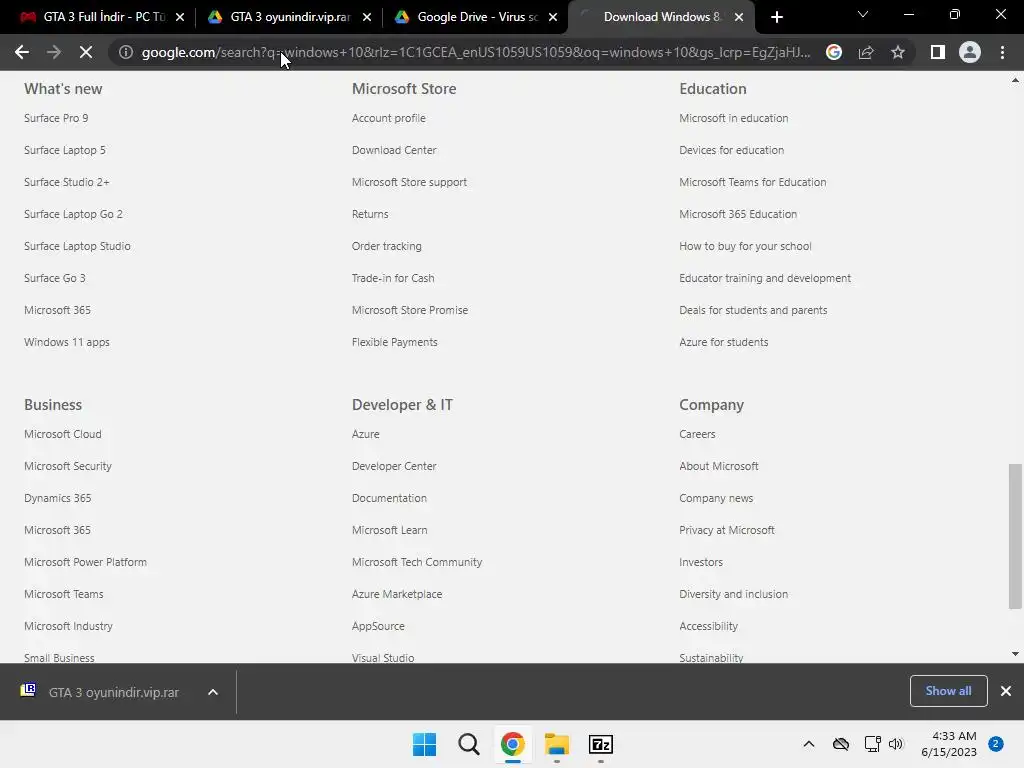
Task: Click the OneDrive cloud tray icon
Action: 841,744
